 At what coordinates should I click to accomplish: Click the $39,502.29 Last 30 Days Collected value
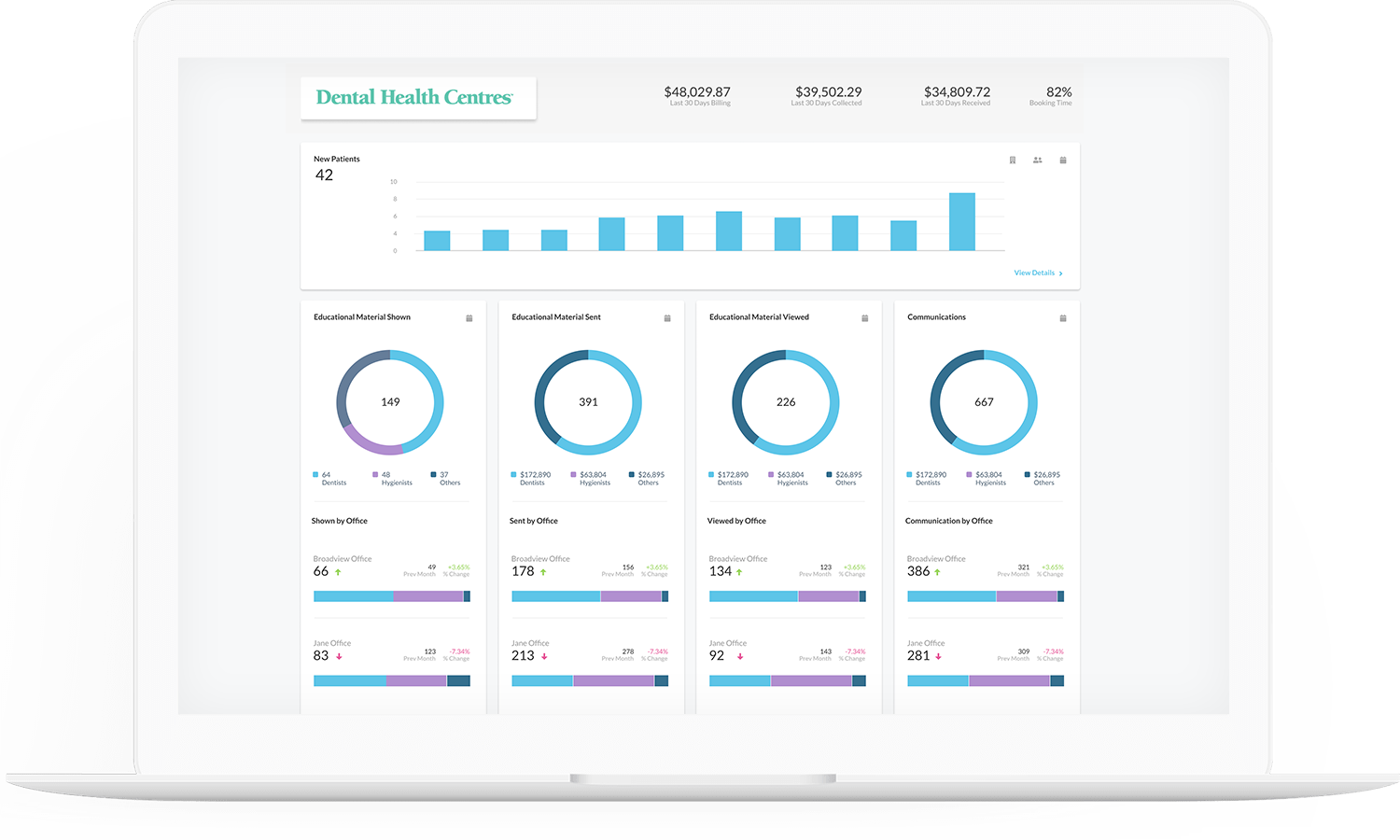tap(829, 91)
